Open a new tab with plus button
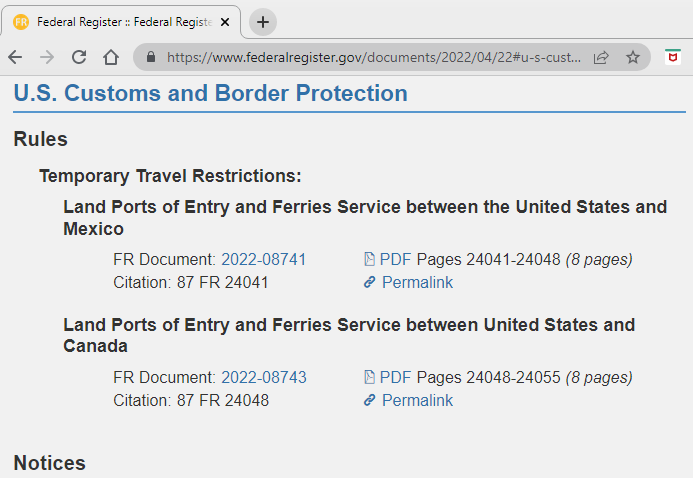 coord(263,22)
